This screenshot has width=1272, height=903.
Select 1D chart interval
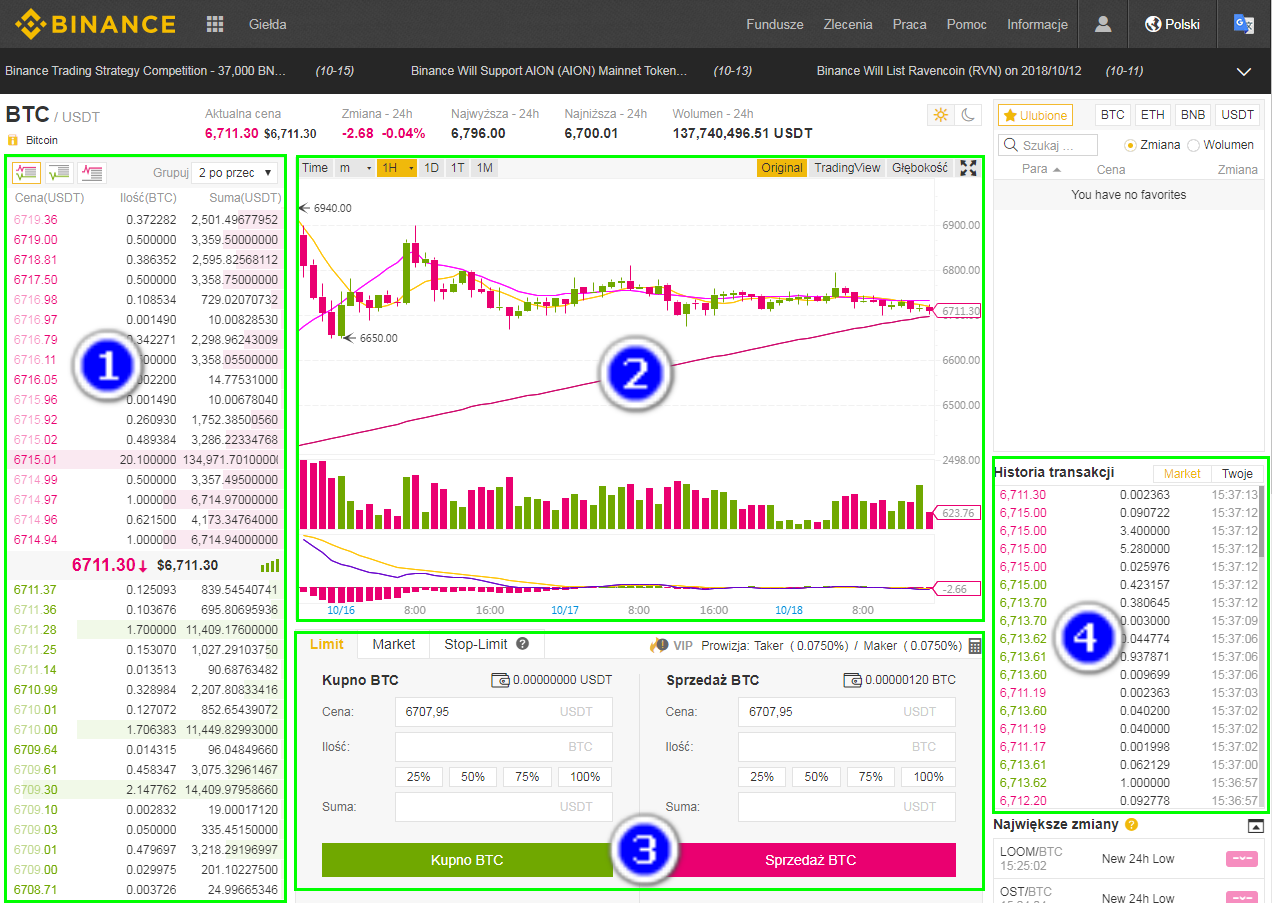pos(432,168)
